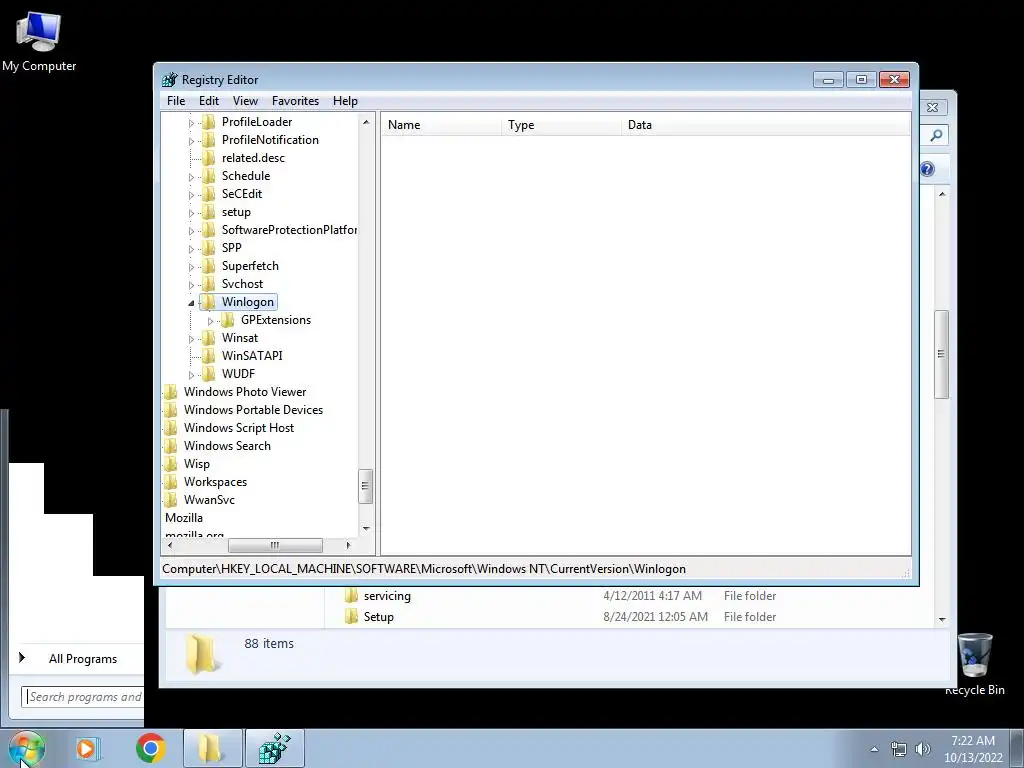Select the Schedule folder icon
Screen dimensions: 1024x768
click(208, 176)
